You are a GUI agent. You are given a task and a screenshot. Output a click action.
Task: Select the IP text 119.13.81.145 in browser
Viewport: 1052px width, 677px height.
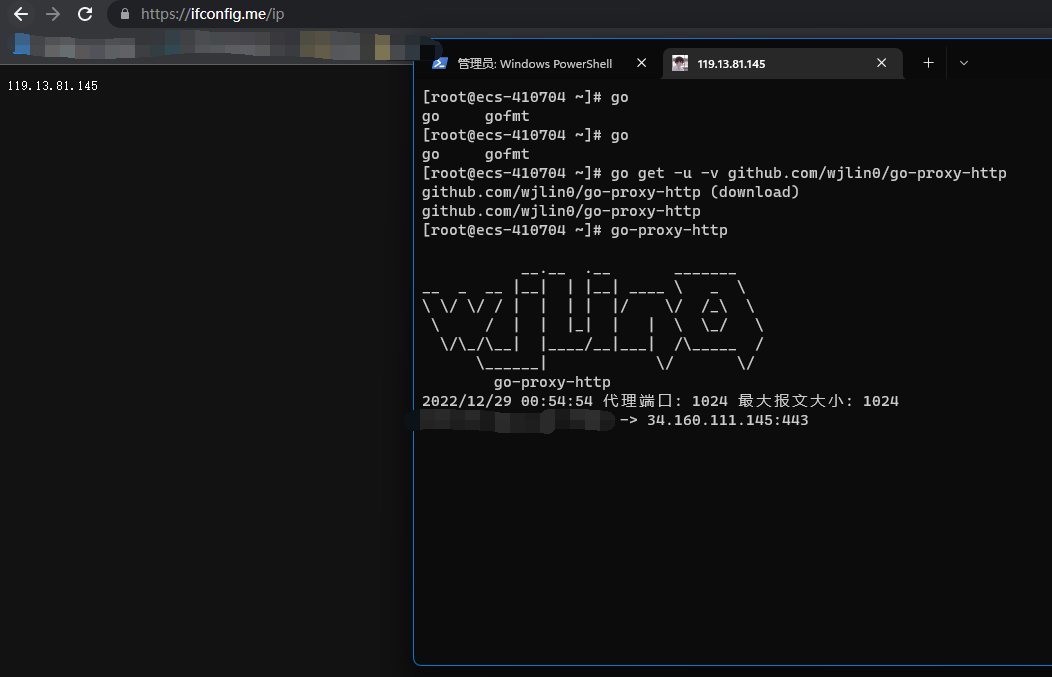tap(53, 85)
